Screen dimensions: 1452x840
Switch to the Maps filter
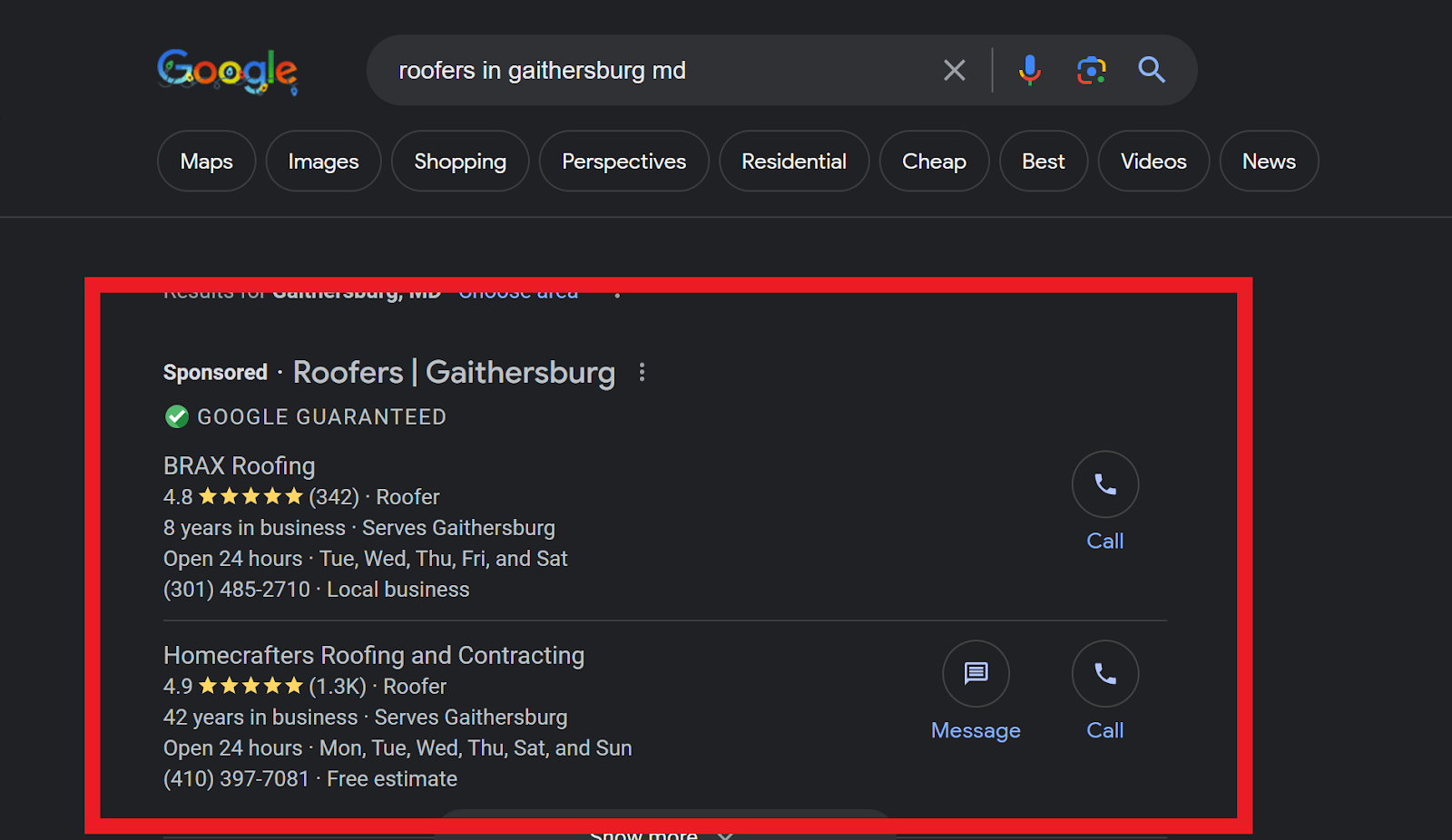pyautogui.click(x=207, y=161)
